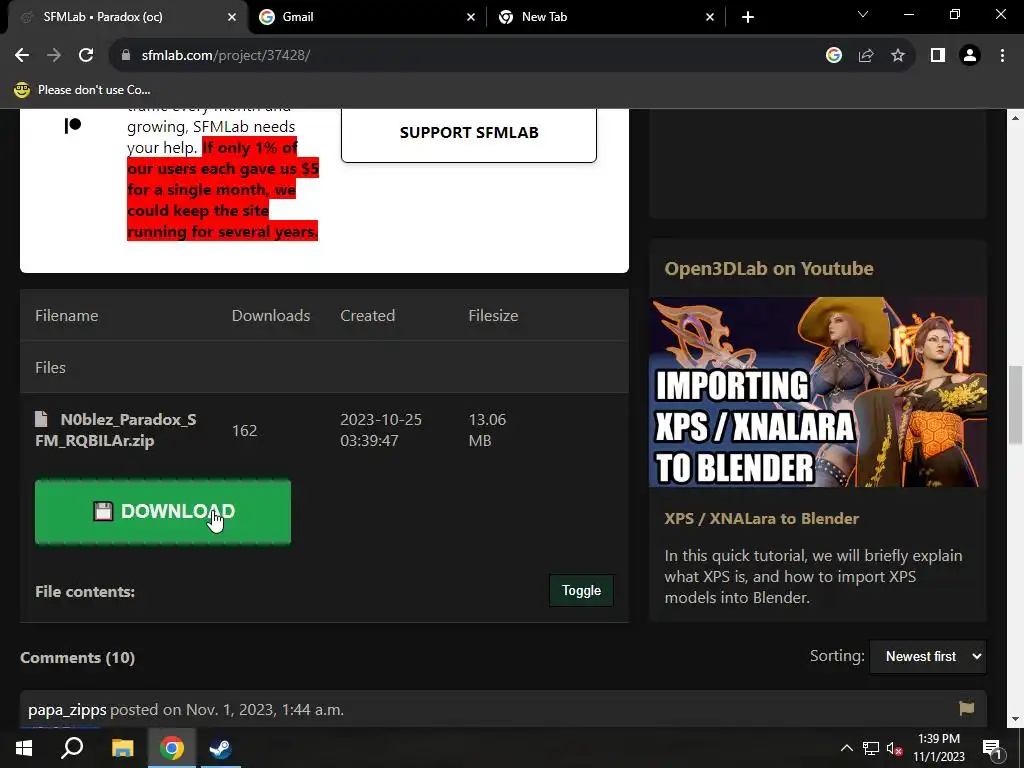
Task: Click the file icon beside N0blez_Paradox zip
Action: [x=41, y=419]
